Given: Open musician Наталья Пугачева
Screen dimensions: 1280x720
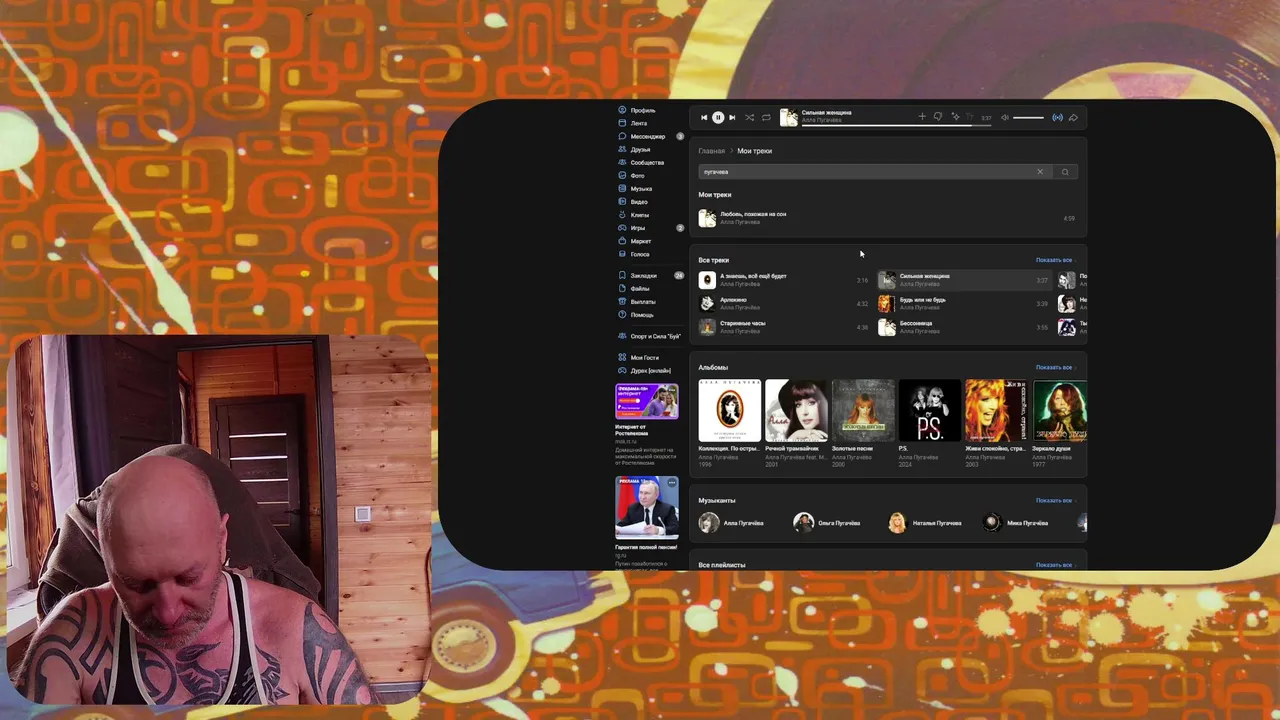Looking at the screenshot, I should 924,522.
